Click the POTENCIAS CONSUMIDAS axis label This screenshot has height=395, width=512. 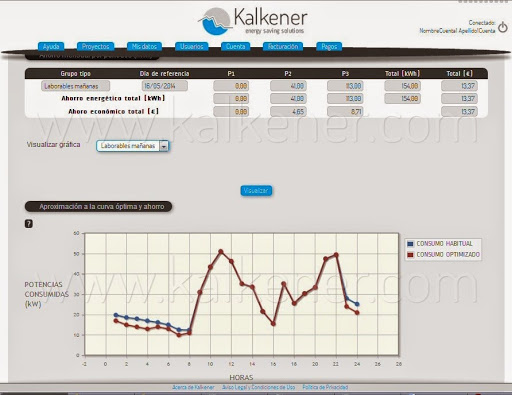[46, 294]
